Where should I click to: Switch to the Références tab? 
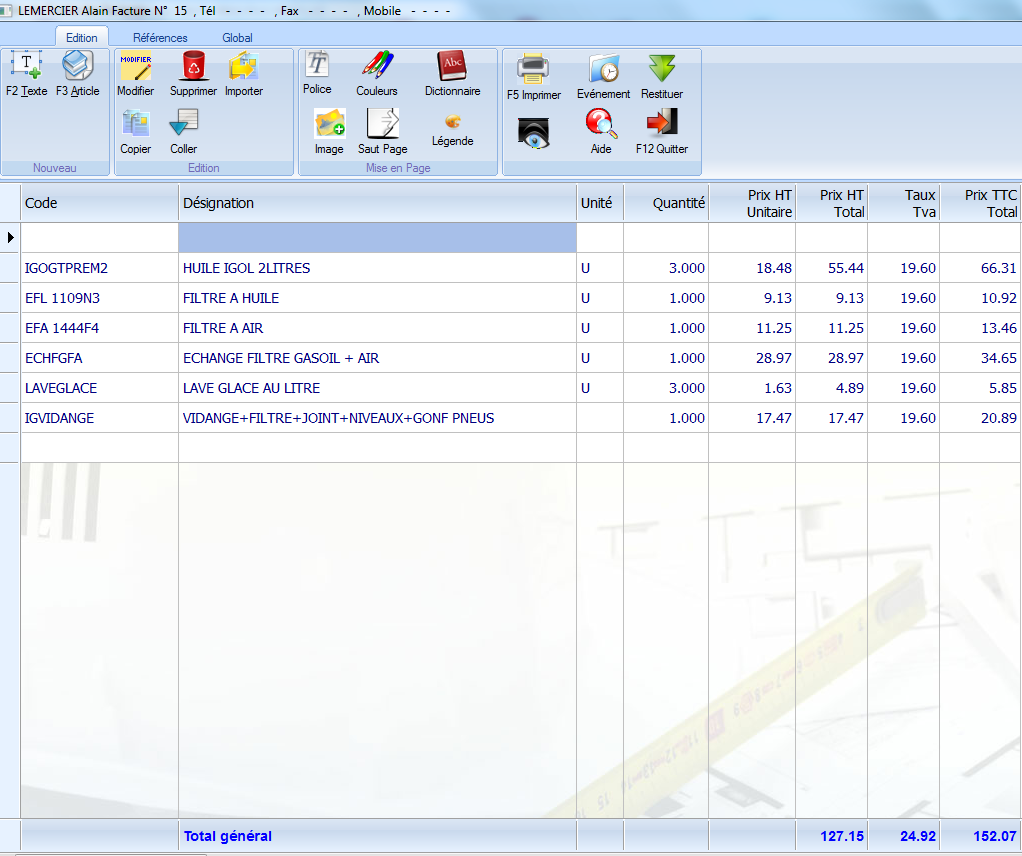point(160,38)
